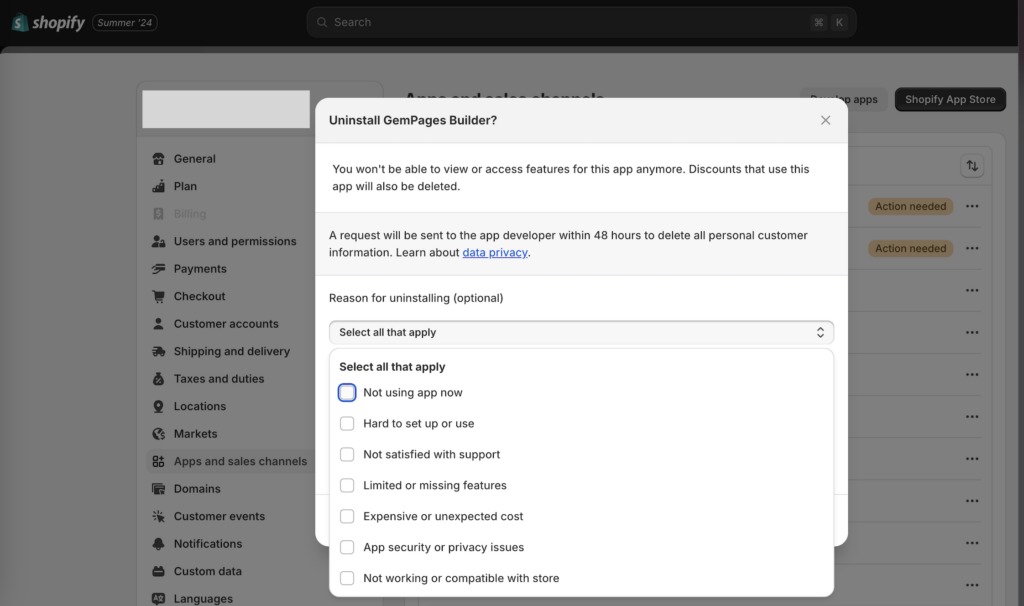
Task: Click the General settings store icon
Action: coord(158,159)
